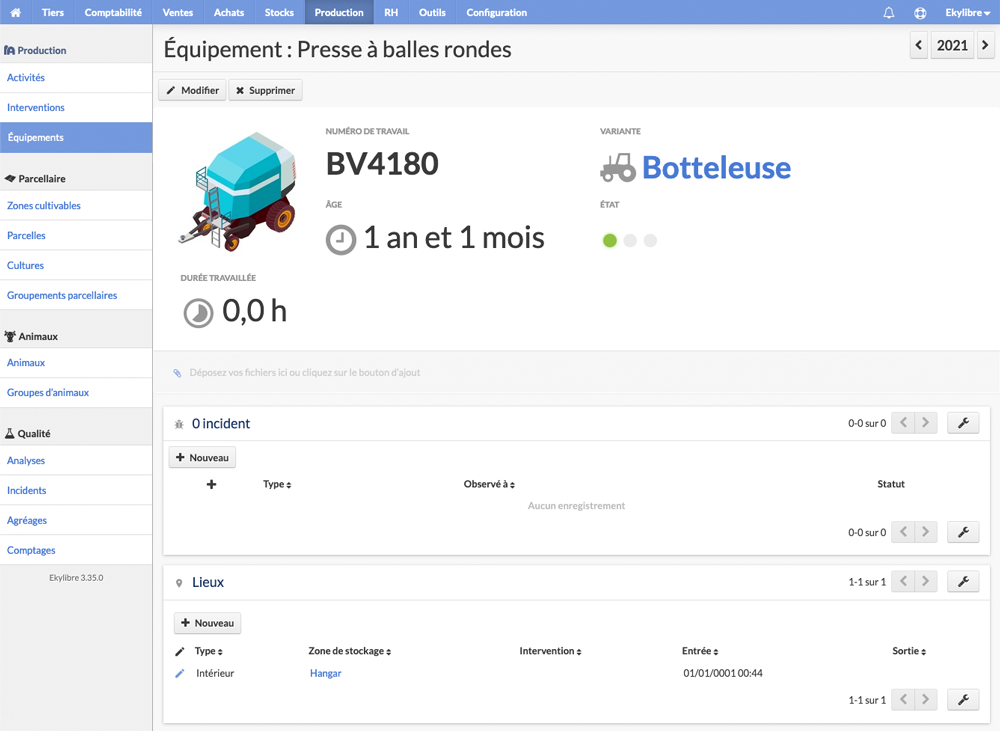Click the paperclip attachment icon
The width and height of the screenshot is (1000, 731).
(x=177, y=373)
